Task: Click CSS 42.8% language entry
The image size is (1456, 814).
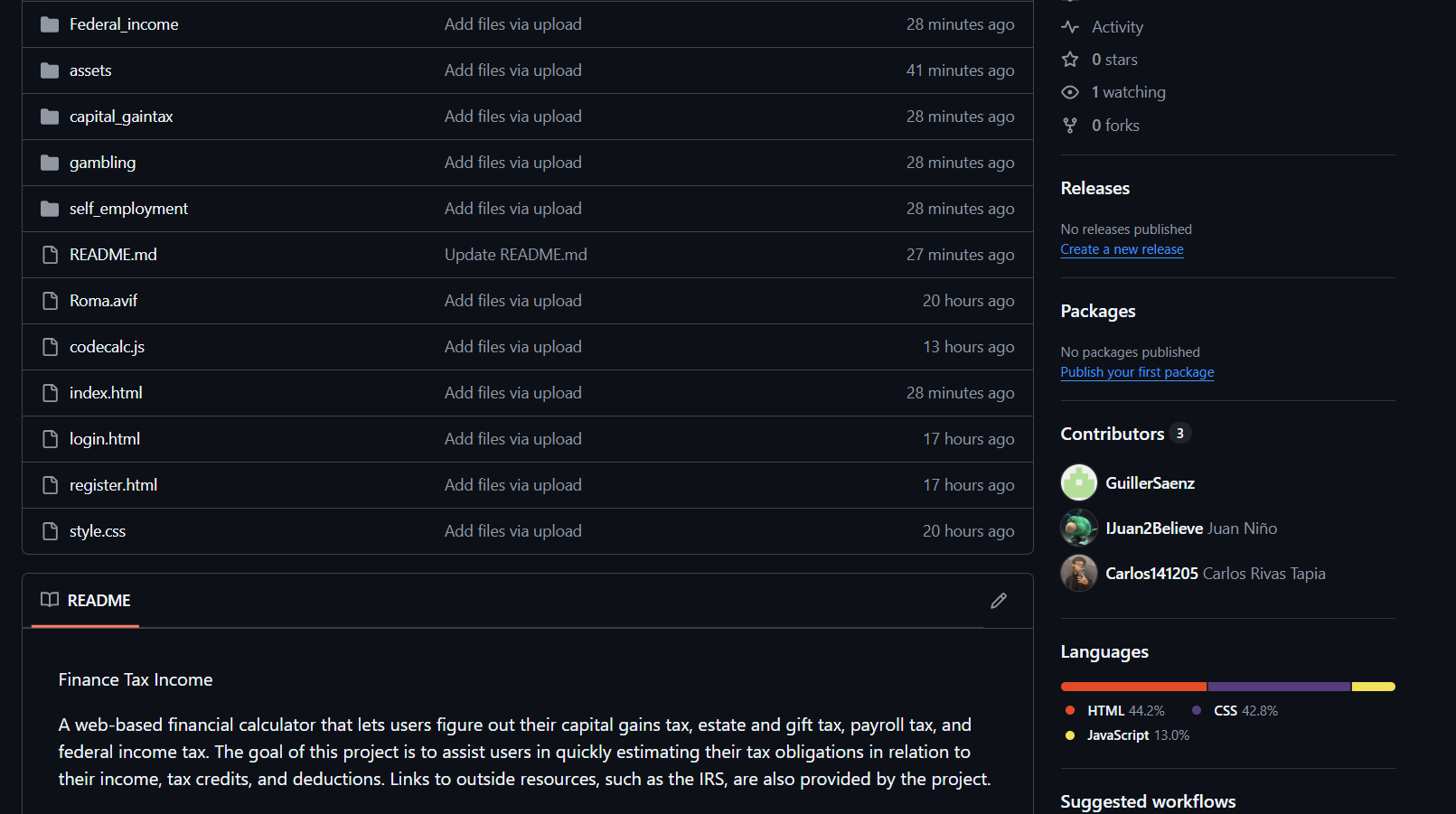Action: click(1235, 711)
